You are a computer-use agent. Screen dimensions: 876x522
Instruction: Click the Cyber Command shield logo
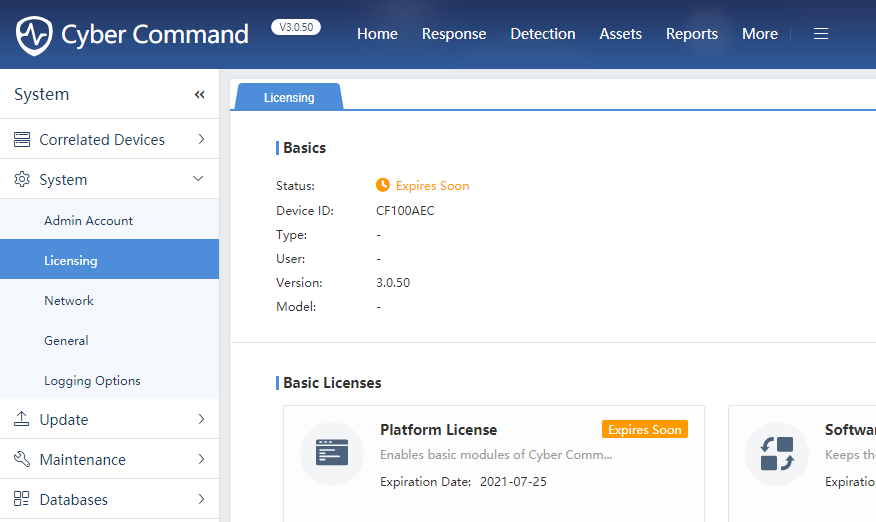pyautogui.click(x=34, y=36)
